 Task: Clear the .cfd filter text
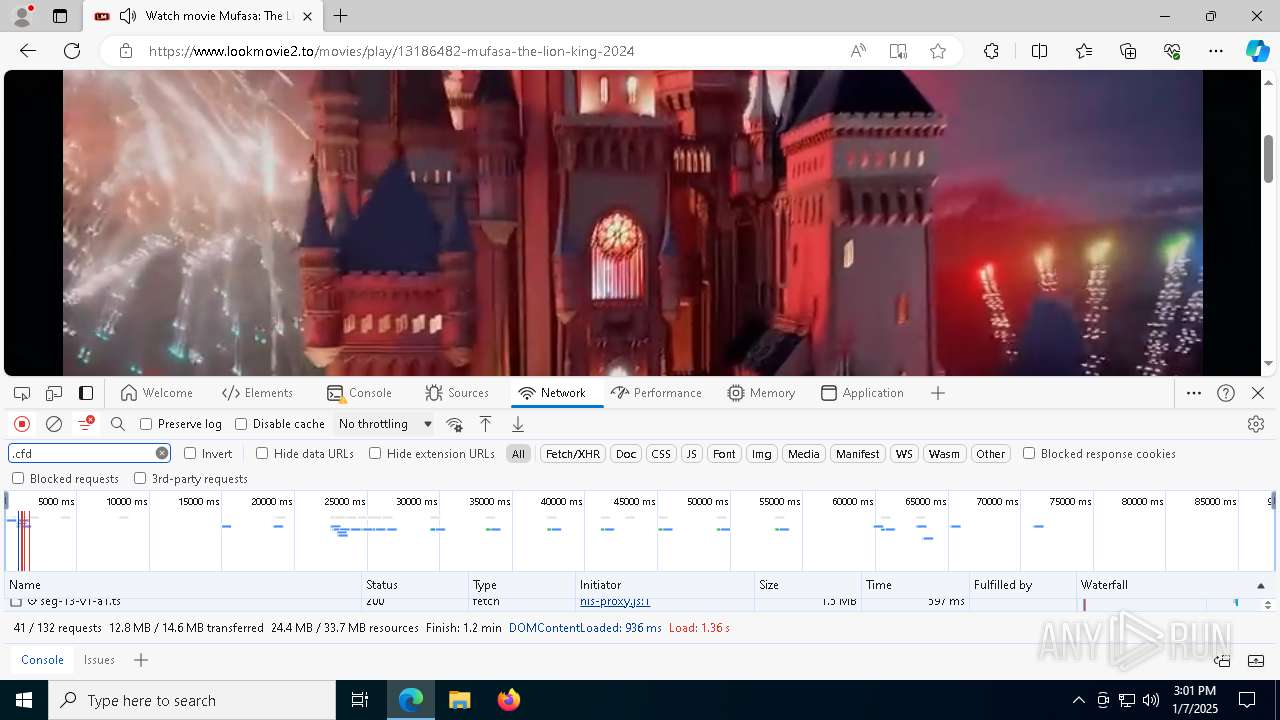click(x=162, y=453)
